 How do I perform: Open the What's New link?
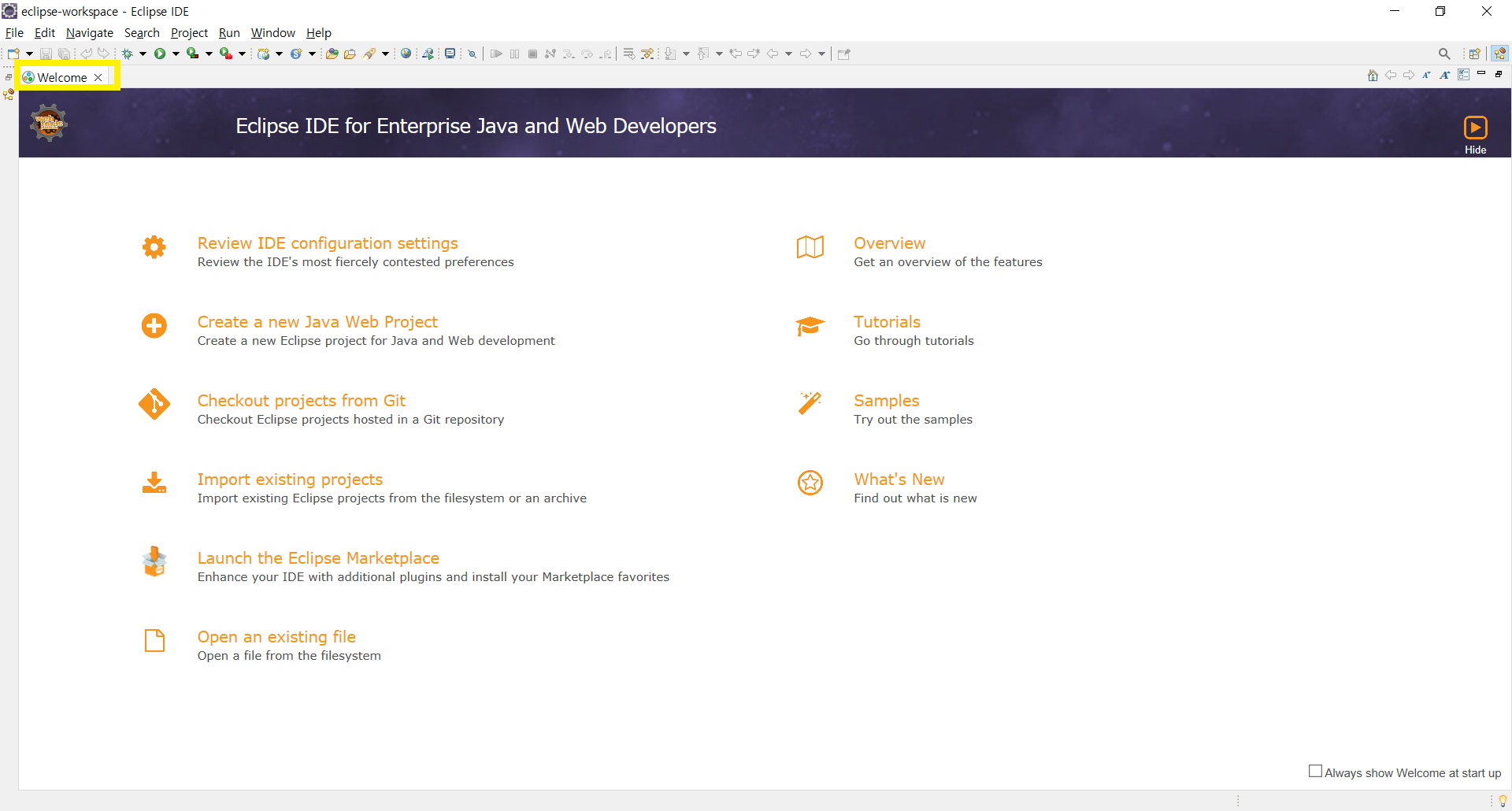pos(899,480)
